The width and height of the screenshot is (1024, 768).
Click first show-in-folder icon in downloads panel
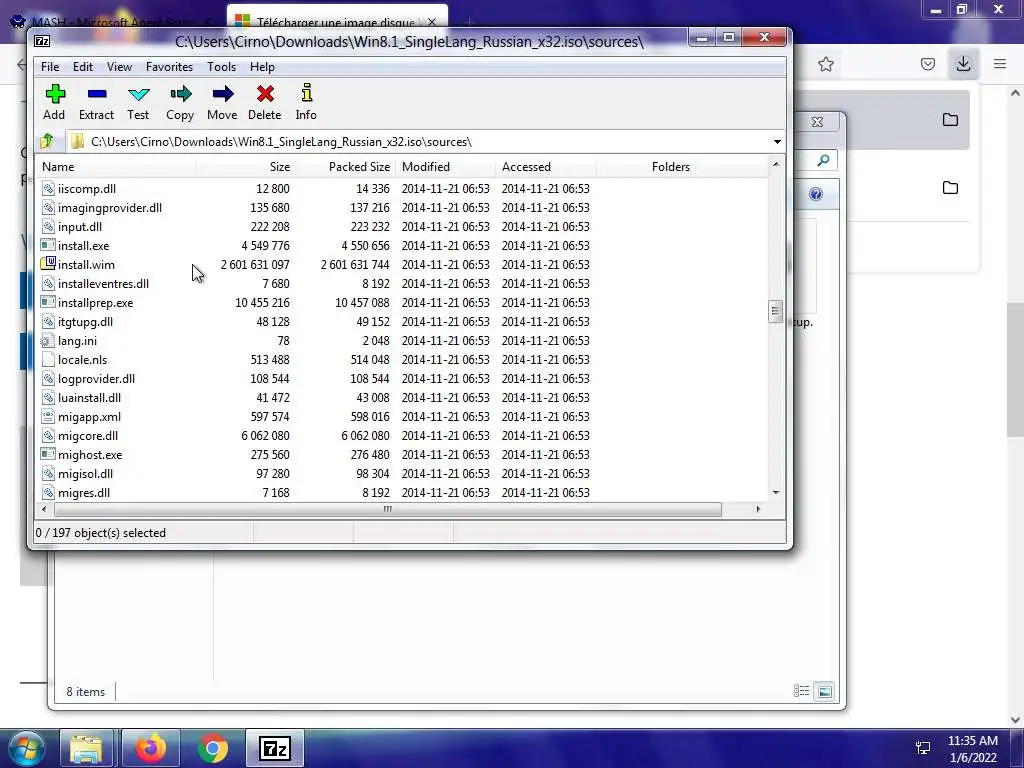(x=950, y=120)
